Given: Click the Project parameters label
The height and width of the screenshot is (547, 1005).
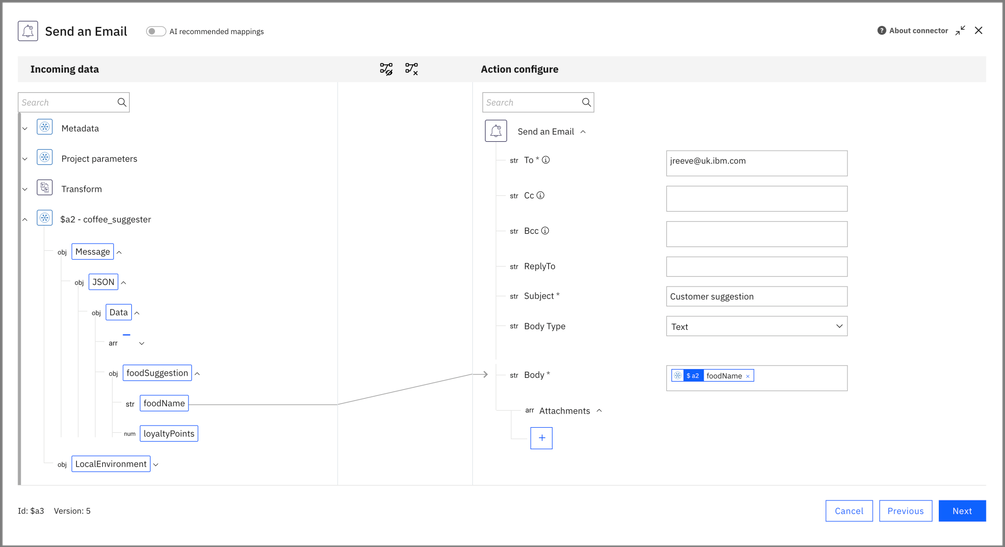Looking at the screenshot, I should coord(99,158).
